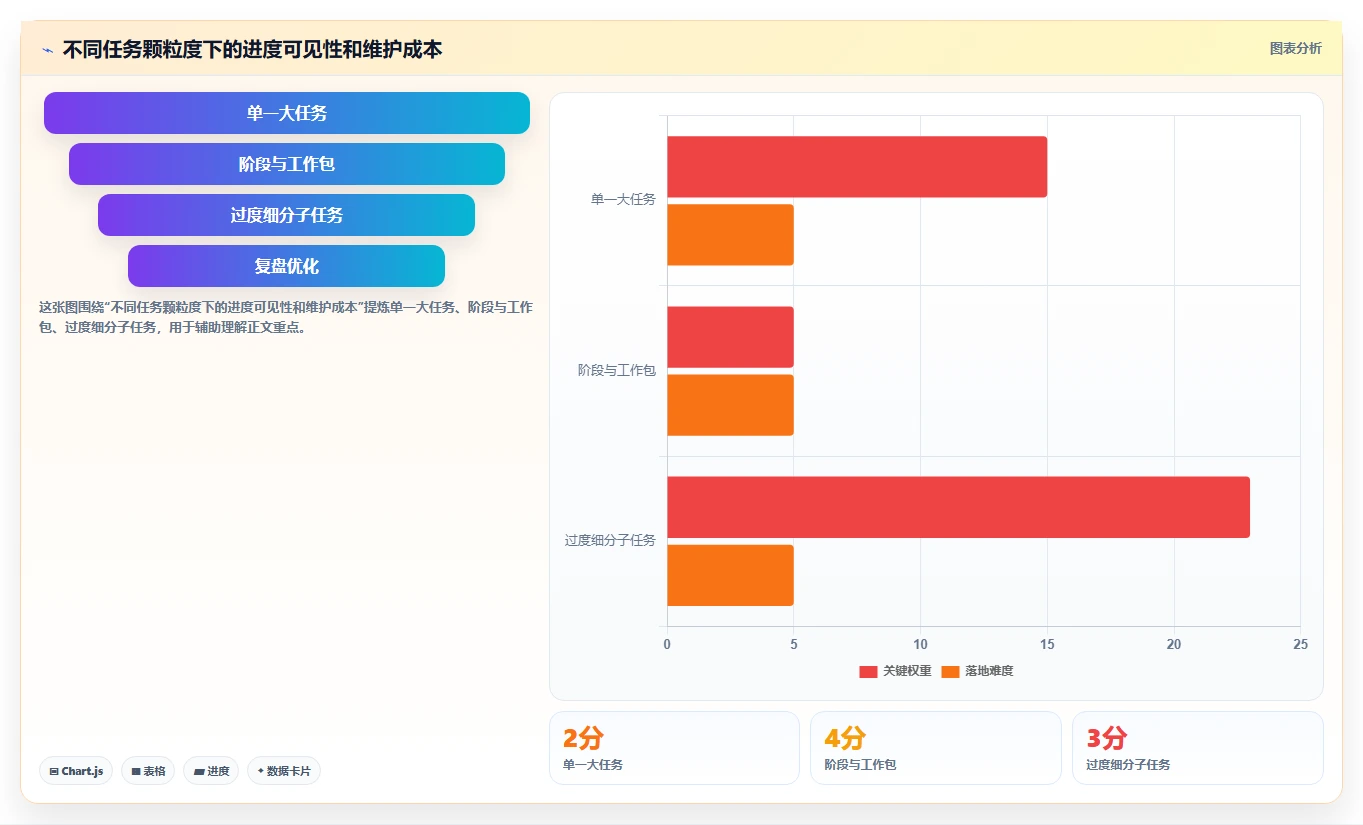
Task: Click red 关键权重 bar for 阶段与工作包
Action: pyautogui.click(x=730, y=337)
